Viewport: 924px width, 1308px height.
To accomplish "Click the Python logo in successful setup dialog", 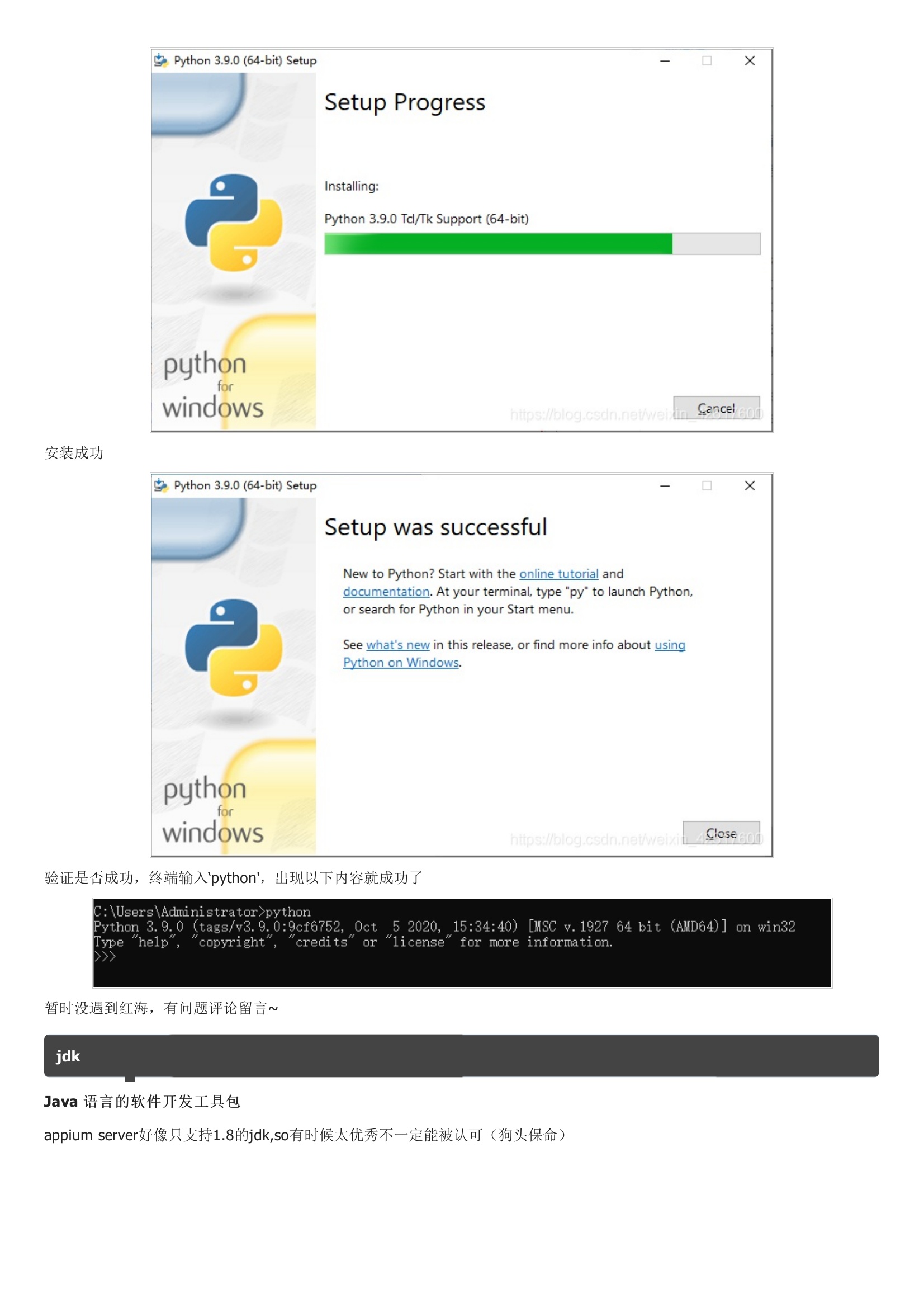I will pos(234,647).
